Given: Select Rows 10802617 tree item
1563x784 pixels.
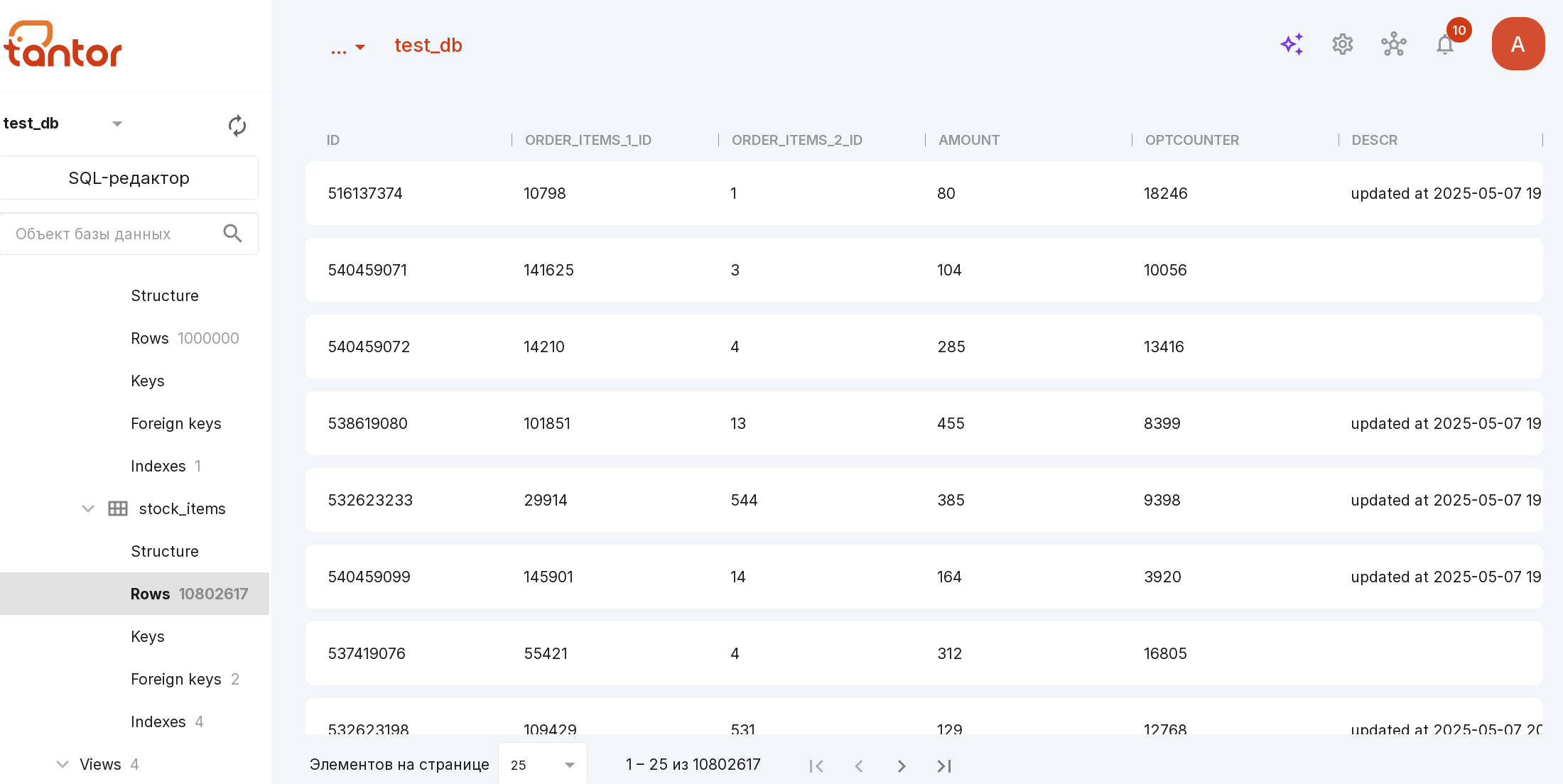Looking at the screenshot, I should pos(135,594).
